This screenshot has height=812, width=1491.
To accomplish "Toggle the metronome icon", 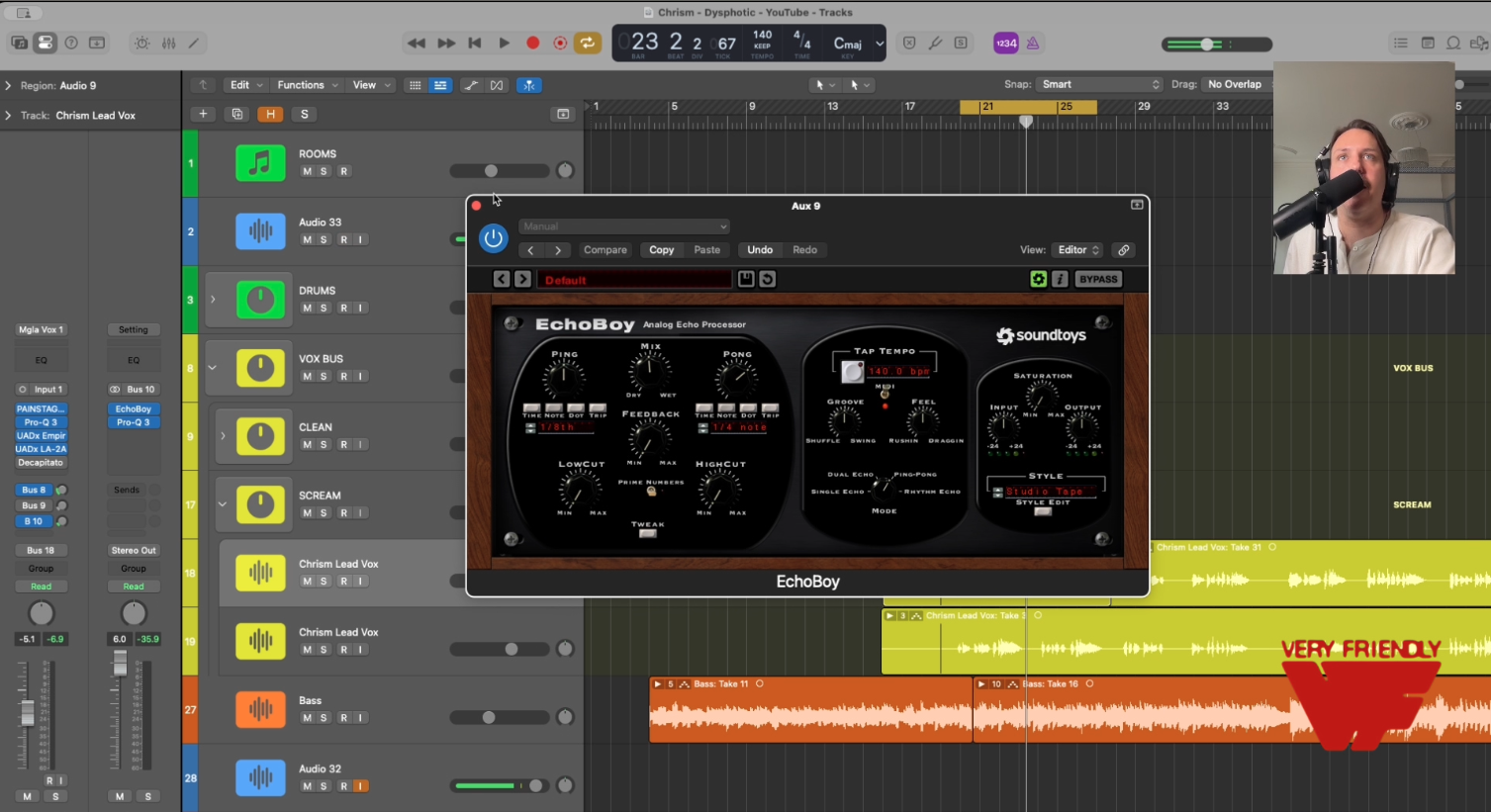I will pyautogui.click(x=1032, y=43).
